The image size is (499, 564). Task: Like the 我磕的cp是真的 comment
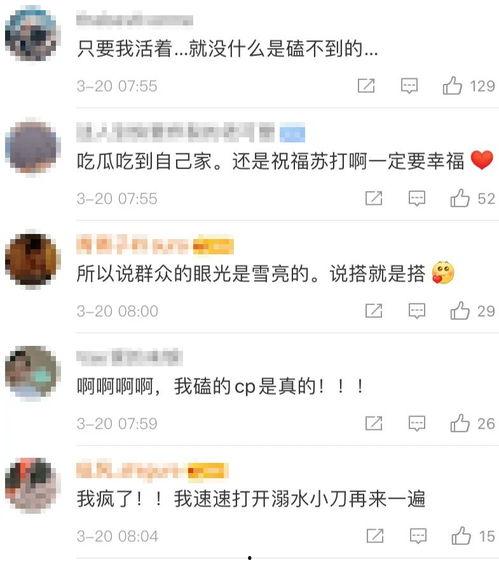(x=460, y=423)
